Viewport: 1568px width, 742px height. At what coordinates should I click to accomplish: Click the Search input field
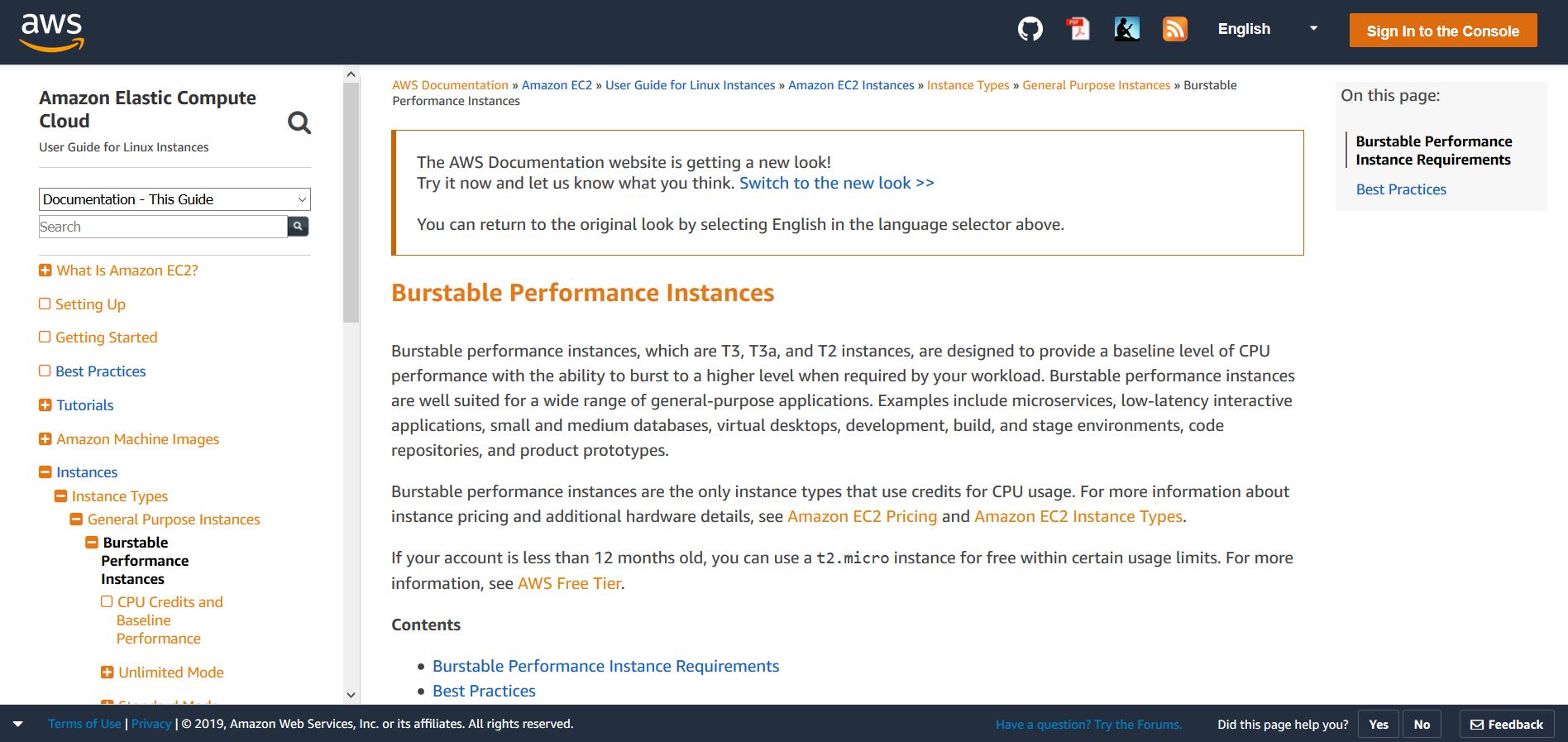(163, 227)
